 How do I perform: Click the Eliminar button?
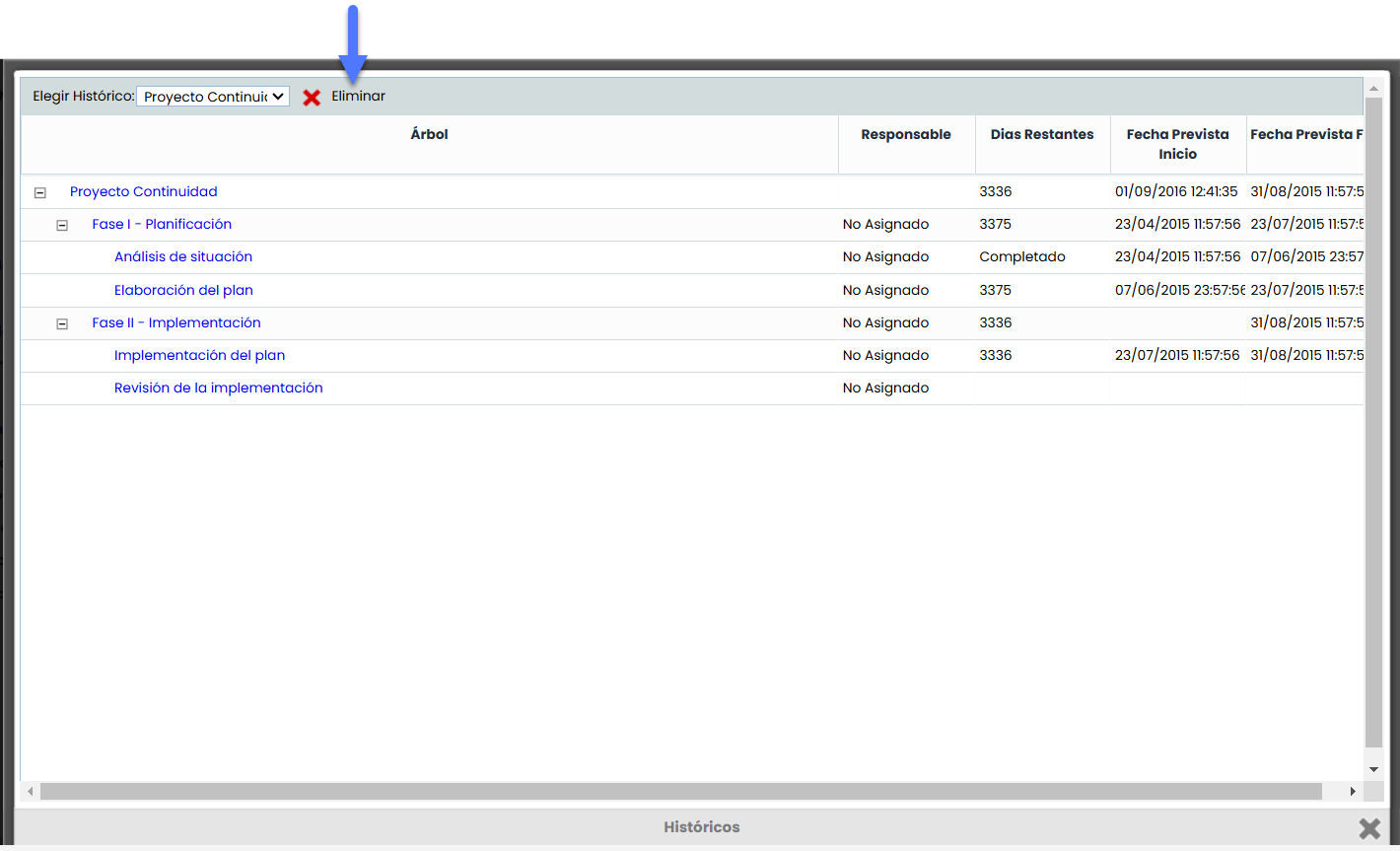(x=358, y=97)
